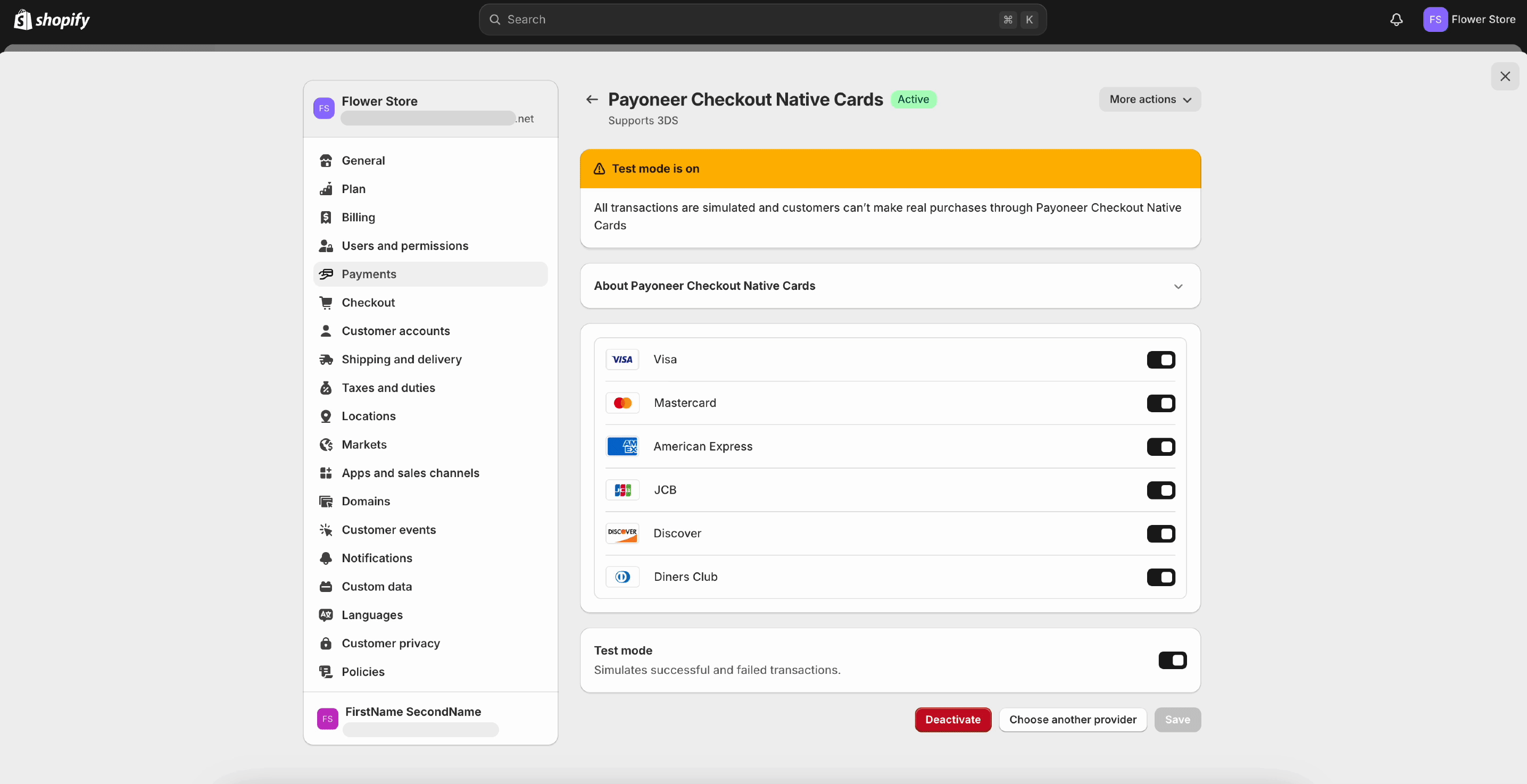1527x784 pixels.
Task: Select the Billing settings icon
Action: coord(327,217)
